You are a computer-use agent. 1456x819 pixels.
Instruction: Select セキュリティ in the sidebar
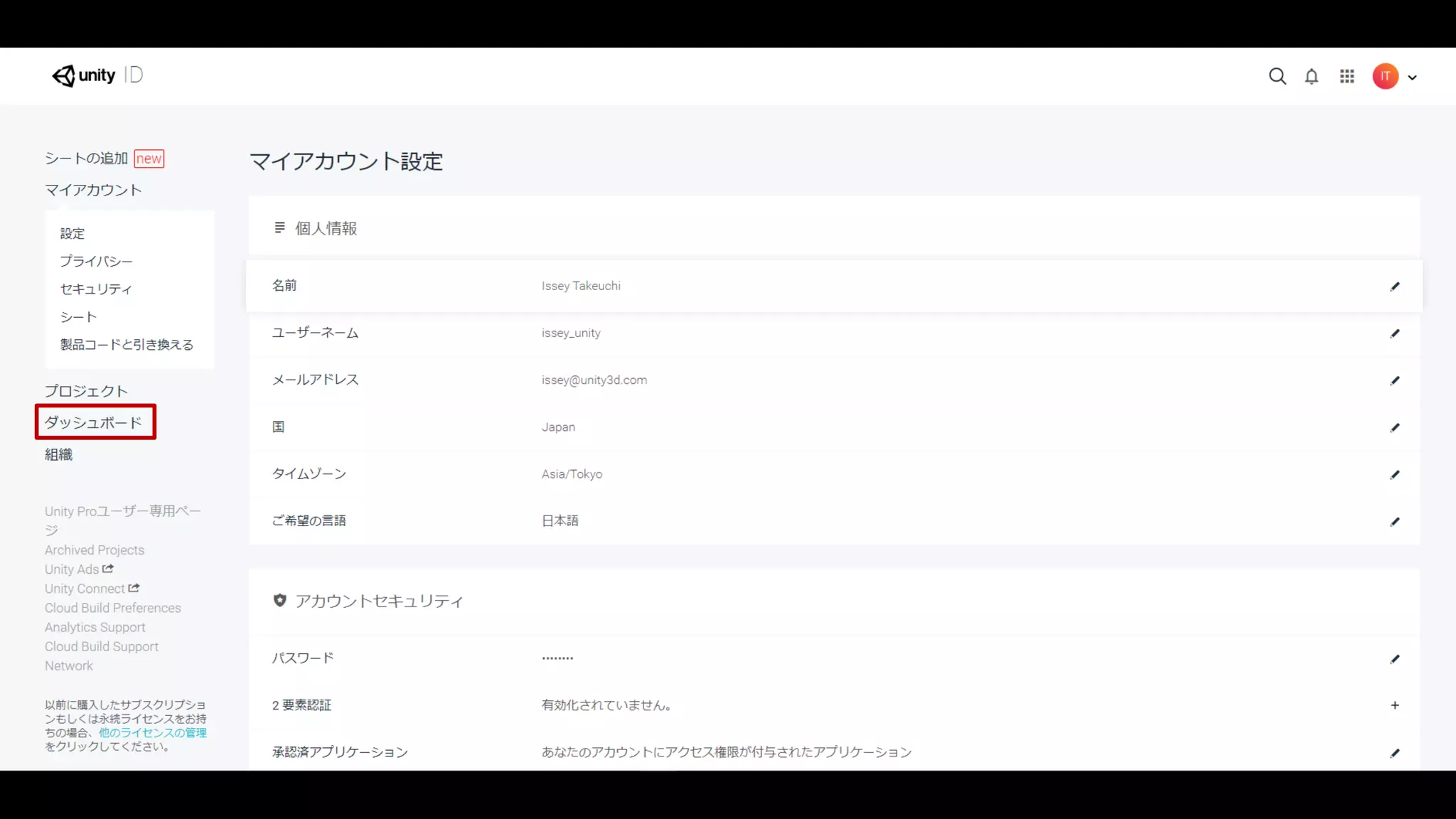point(96,289)
